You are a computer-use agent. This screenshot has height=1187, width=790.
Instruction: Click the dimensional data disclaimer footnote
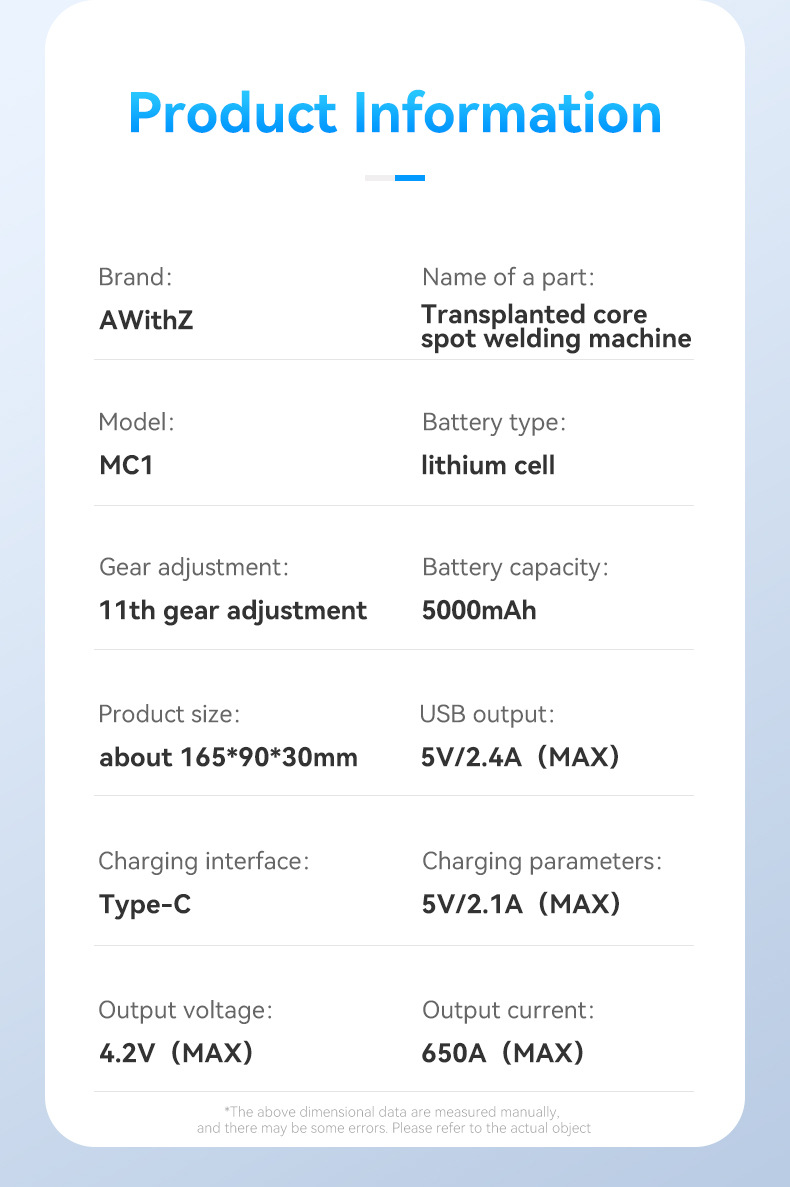[394, 1119]
